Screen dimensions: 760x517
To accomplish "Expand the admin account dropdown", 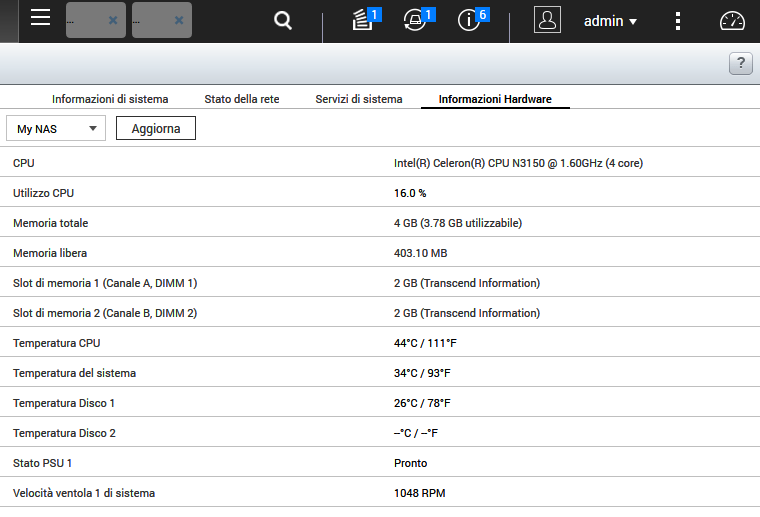I will [x=611, y=21].
